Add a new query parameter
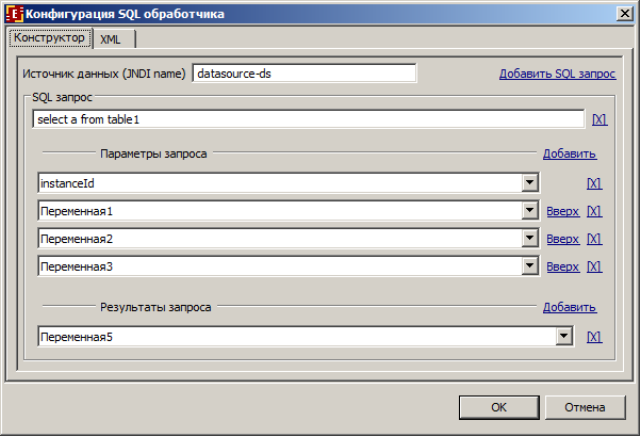Viewport: 640px width, 436px height. [x=569, y=154]
